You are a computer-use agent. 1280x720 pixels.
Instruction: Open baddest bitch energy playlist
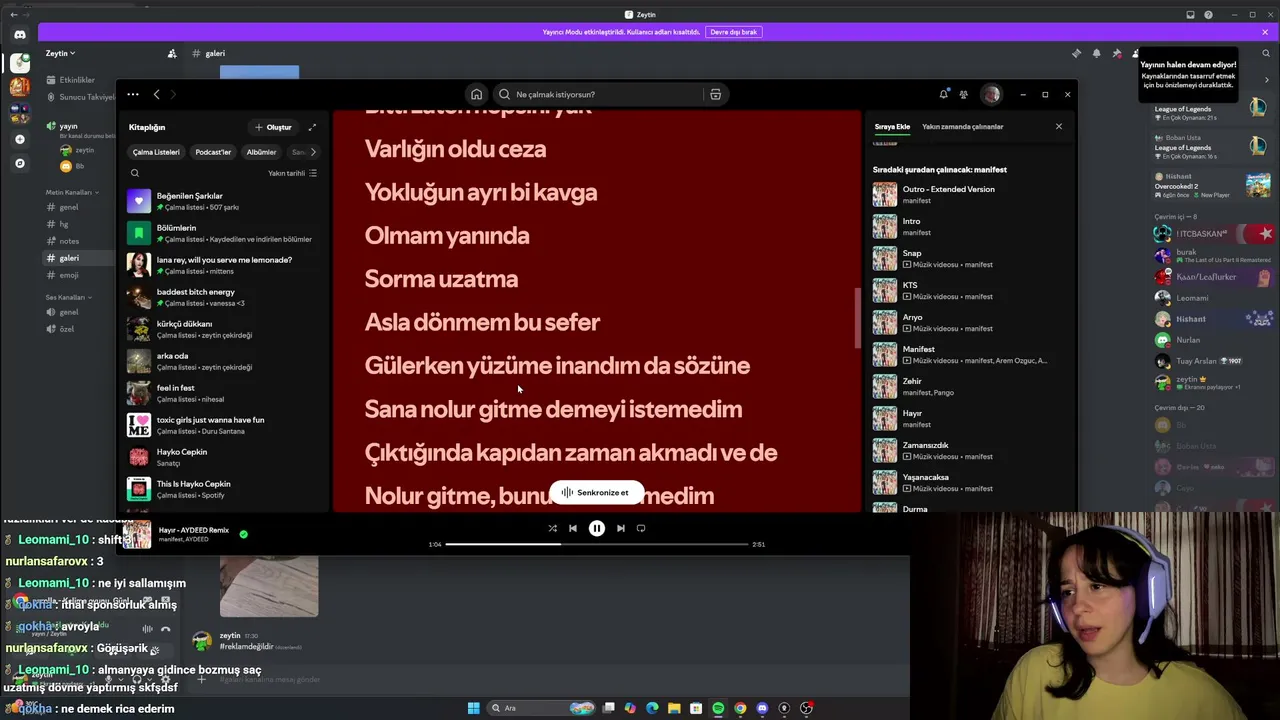(x=224, y=297)
